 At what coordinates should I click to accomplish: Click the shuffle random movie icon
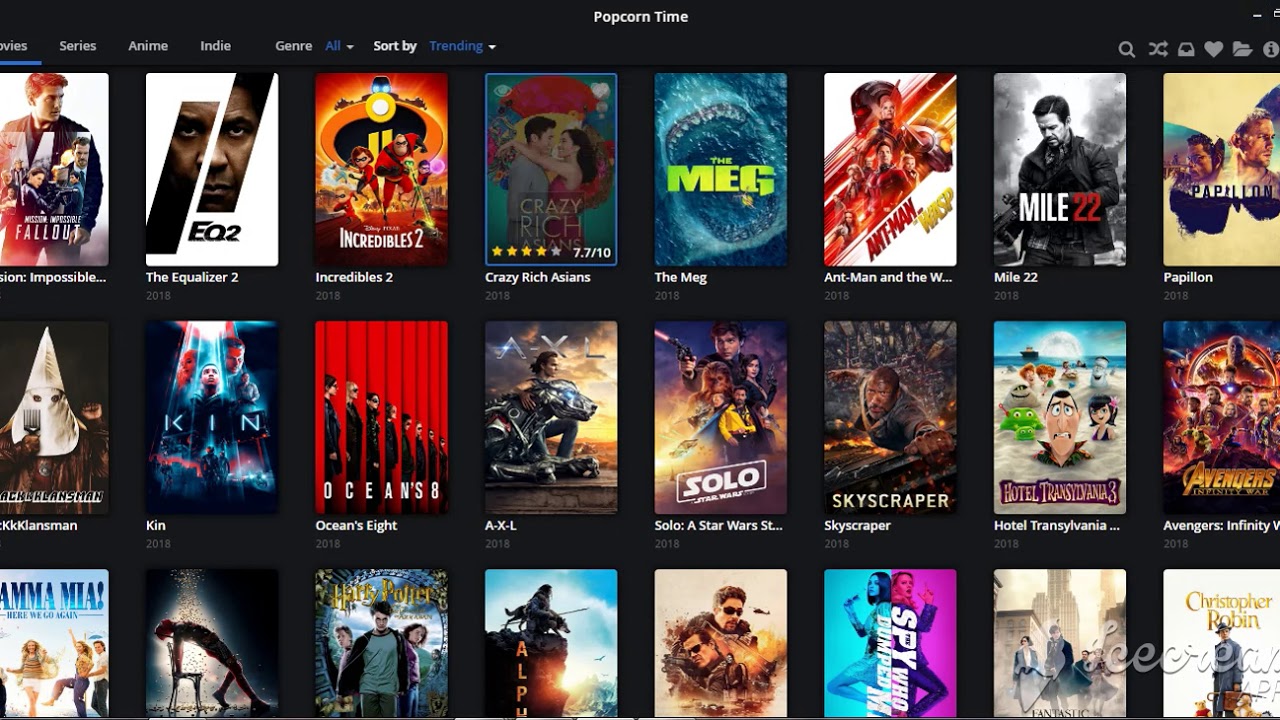click(x=1158, y=49)
